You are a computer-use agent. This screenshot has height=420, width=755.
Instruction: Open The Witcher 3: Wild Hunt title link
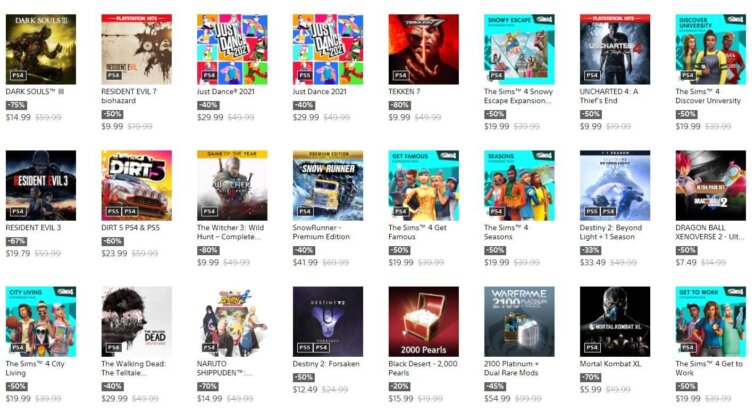pos(230,232)
